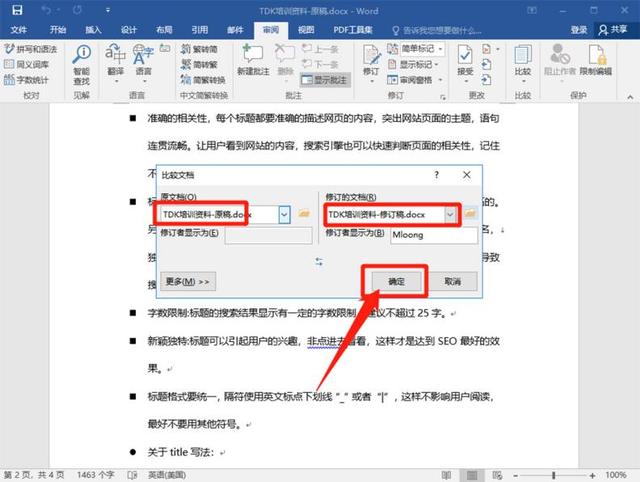
Task: Expand the 修订的文档 dropdown list
Action: pos(450,214)
